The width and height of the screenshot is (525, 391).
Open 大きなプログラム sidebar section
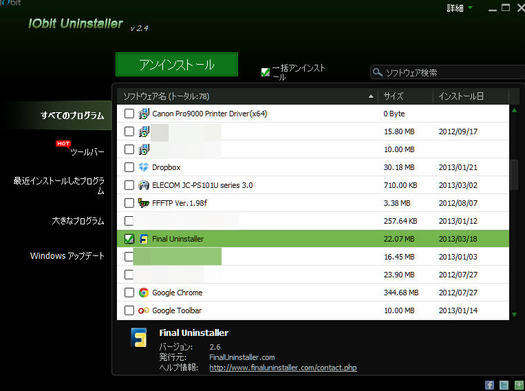pos(78,221)
